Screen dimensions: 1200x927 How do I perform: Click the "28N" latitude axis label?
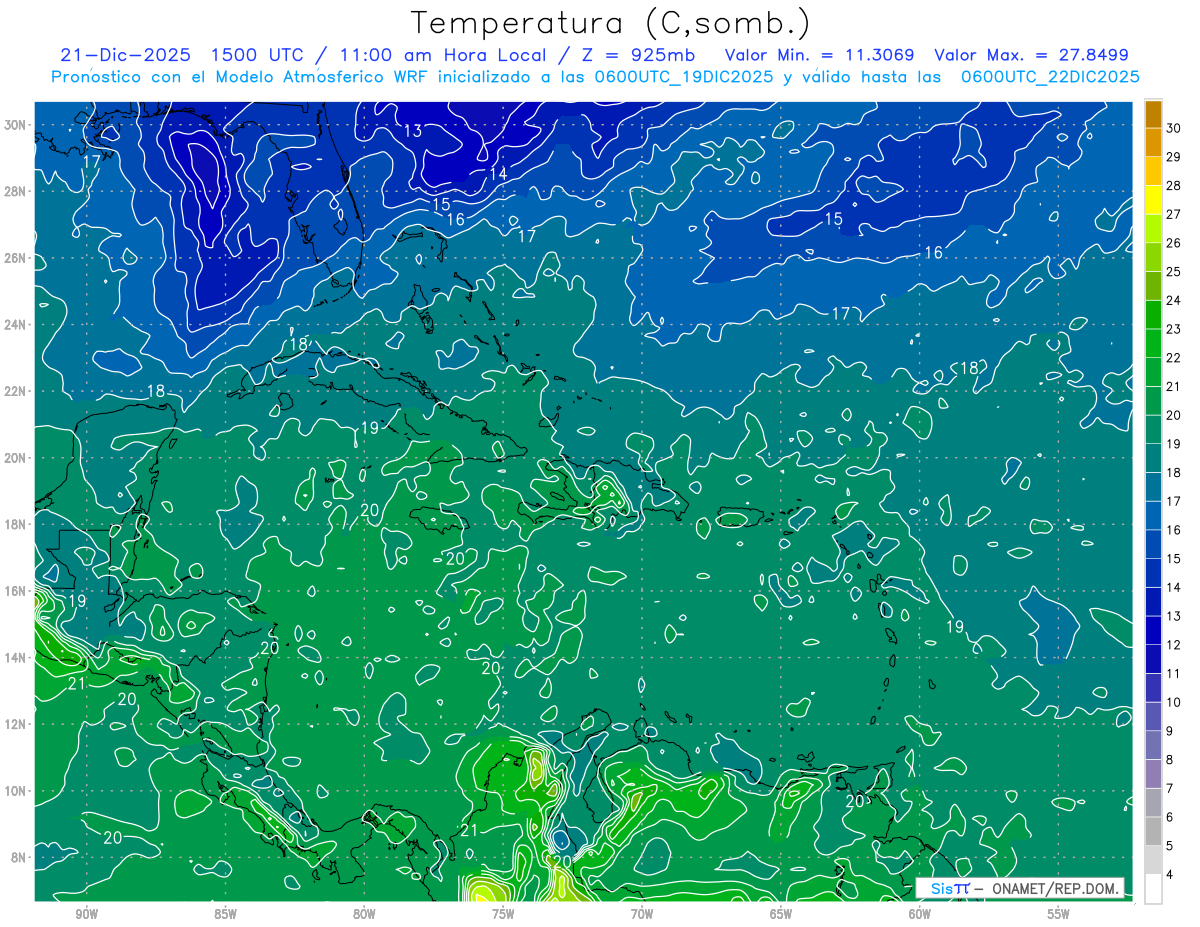(x=16, y=191)
